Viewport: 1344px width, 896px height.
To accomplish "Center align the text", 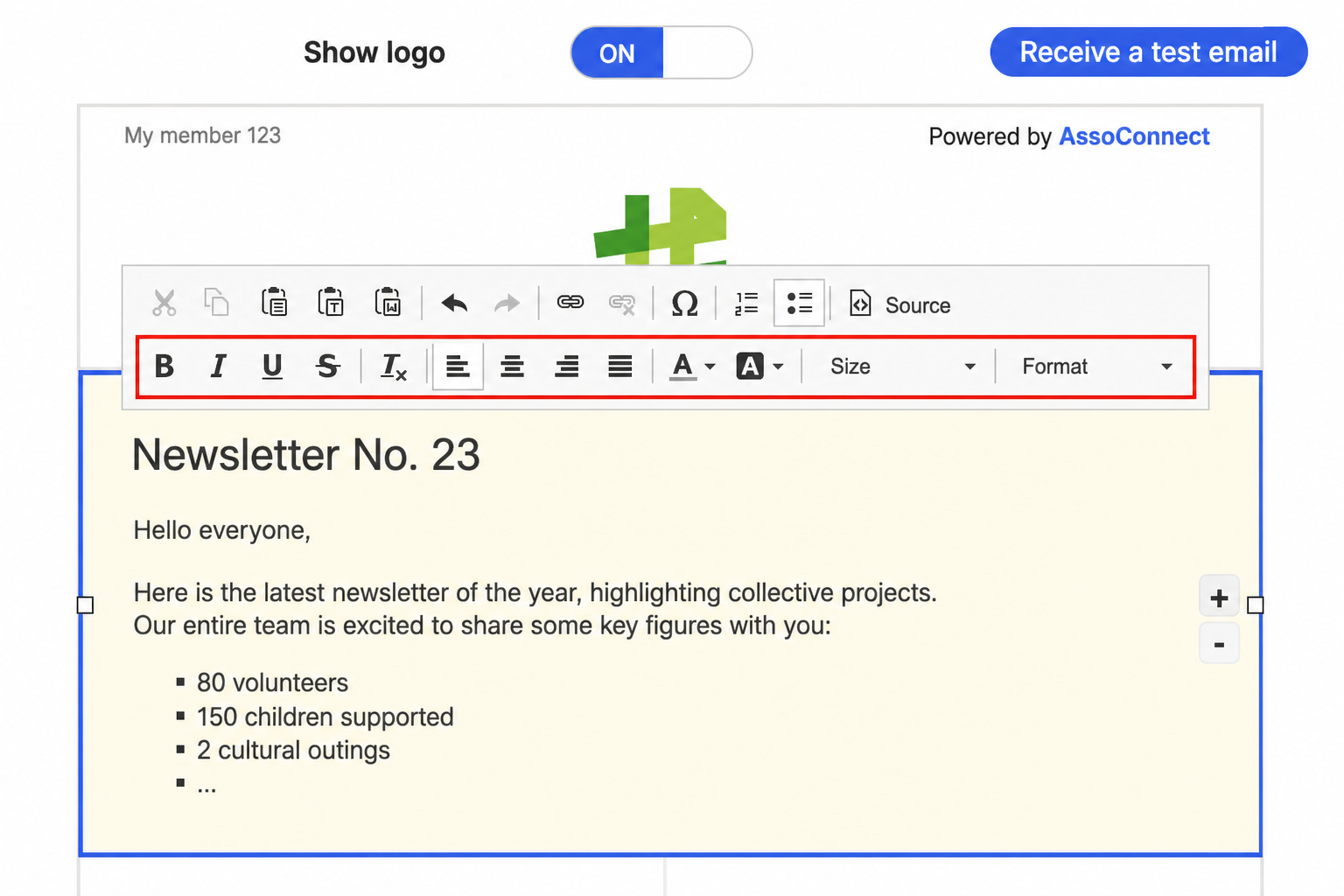I will click(512, 366).
